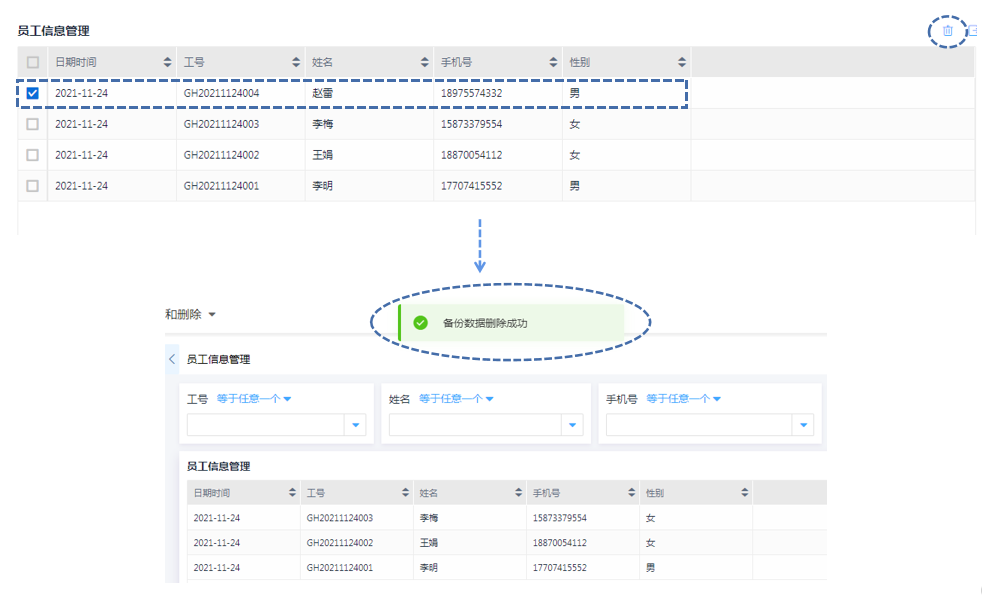Open the 工号 等于任意一个 condition dropdown
The height and width of the screenshot is (600, 982).
(254, 399)
